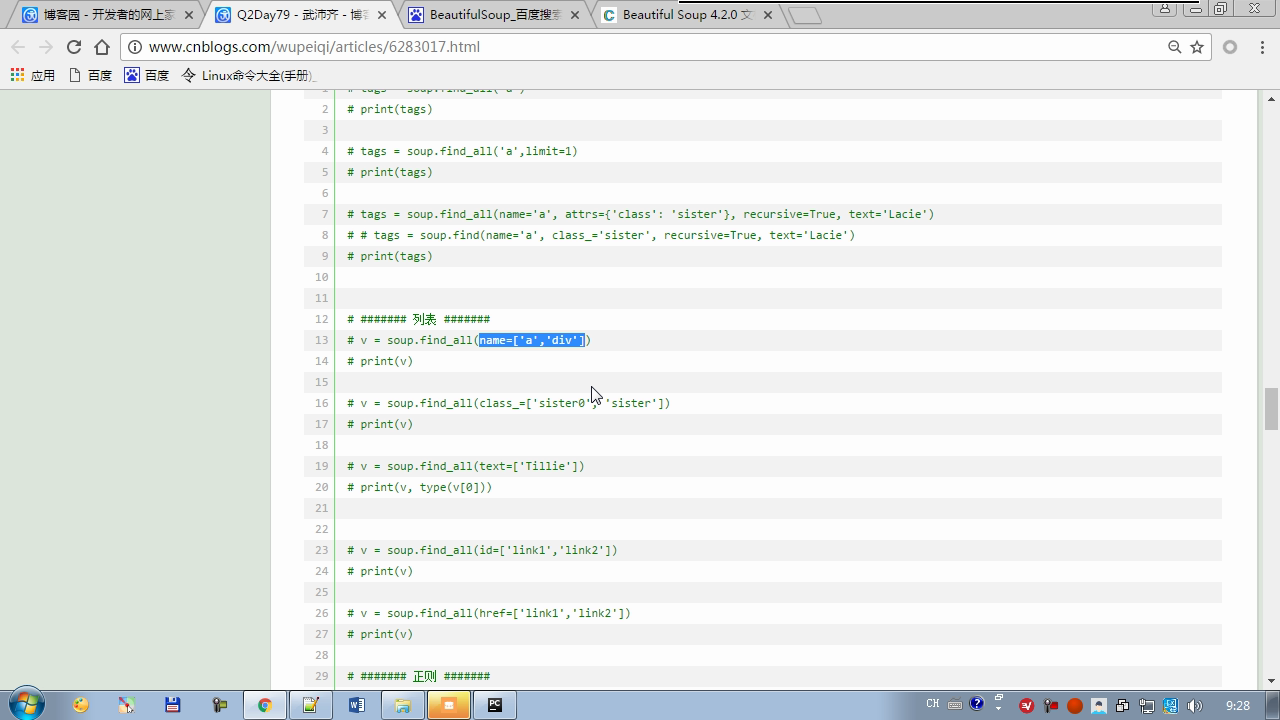This screenshot has height=720, width=1280.
Task: Open the Windows Start menu
Action: point(26,704)
